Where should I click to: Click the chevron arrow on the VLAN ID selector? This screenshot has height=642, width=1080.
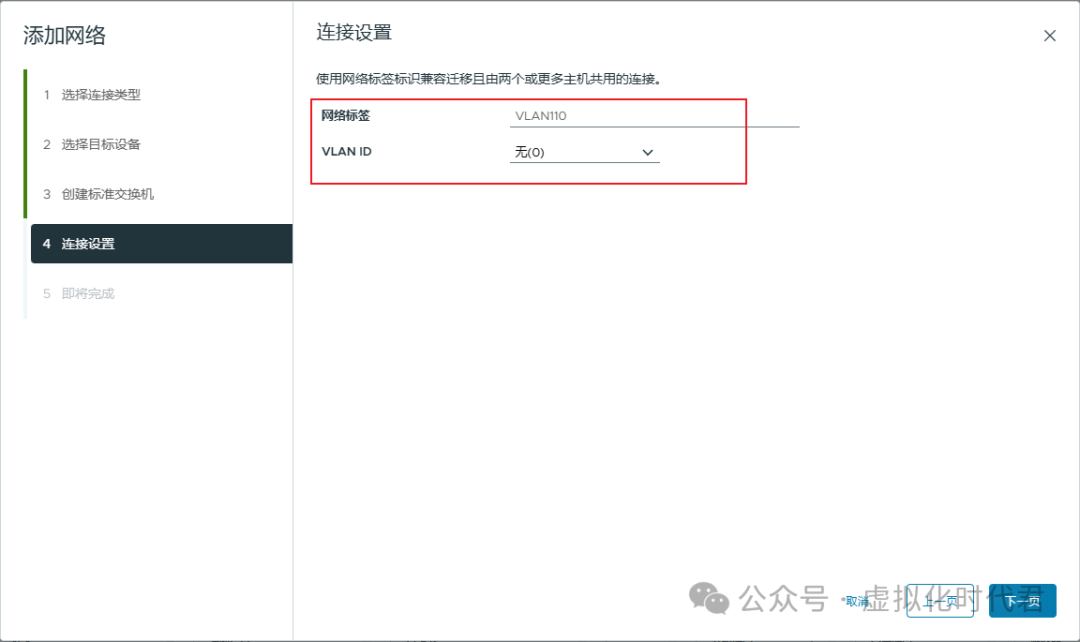[x=648, y=152]
